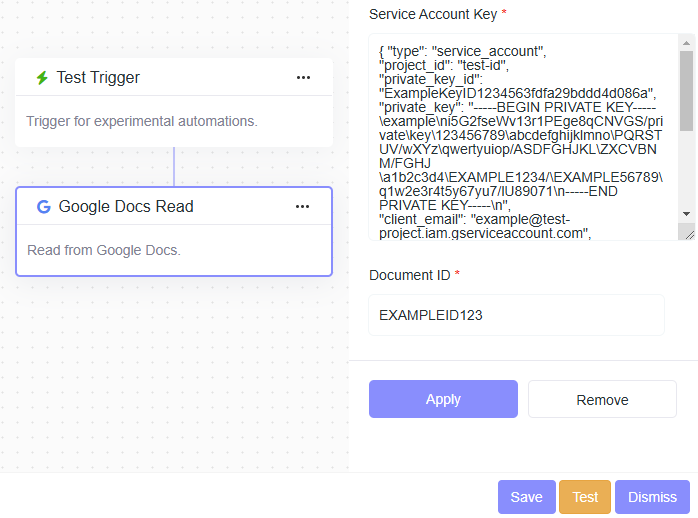Run the orange Test button
The image size is (698, 518).
[x=585, y=497]
